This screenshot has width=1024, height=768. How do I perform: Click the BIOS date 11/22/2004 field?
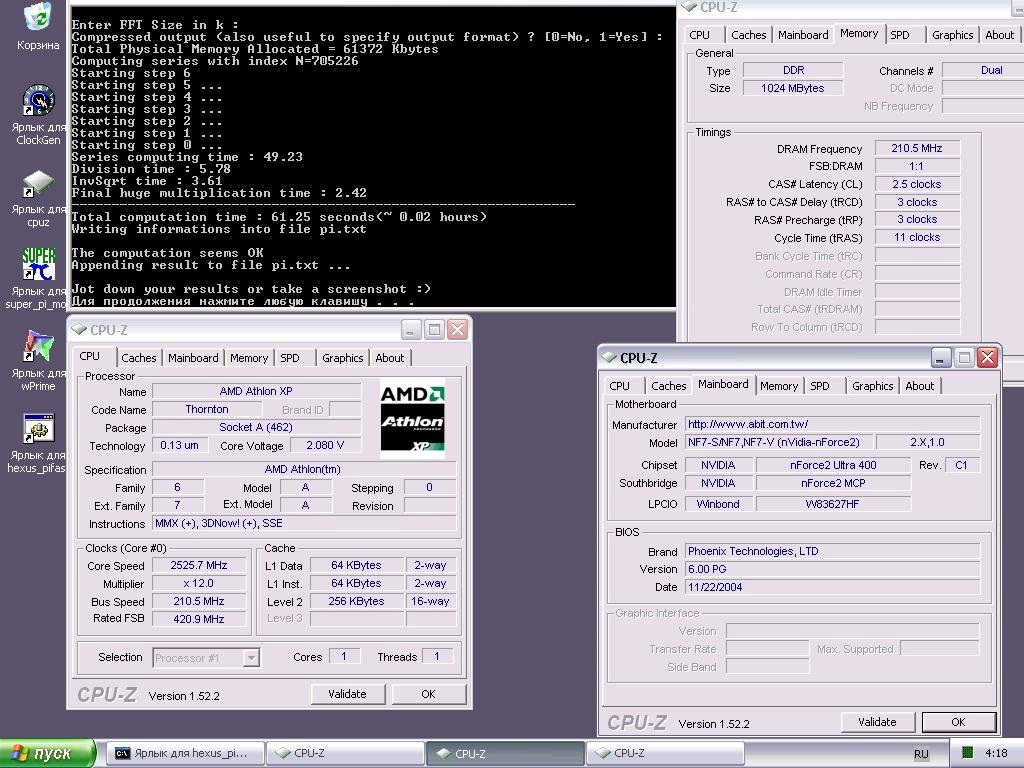tap(832, 587)
